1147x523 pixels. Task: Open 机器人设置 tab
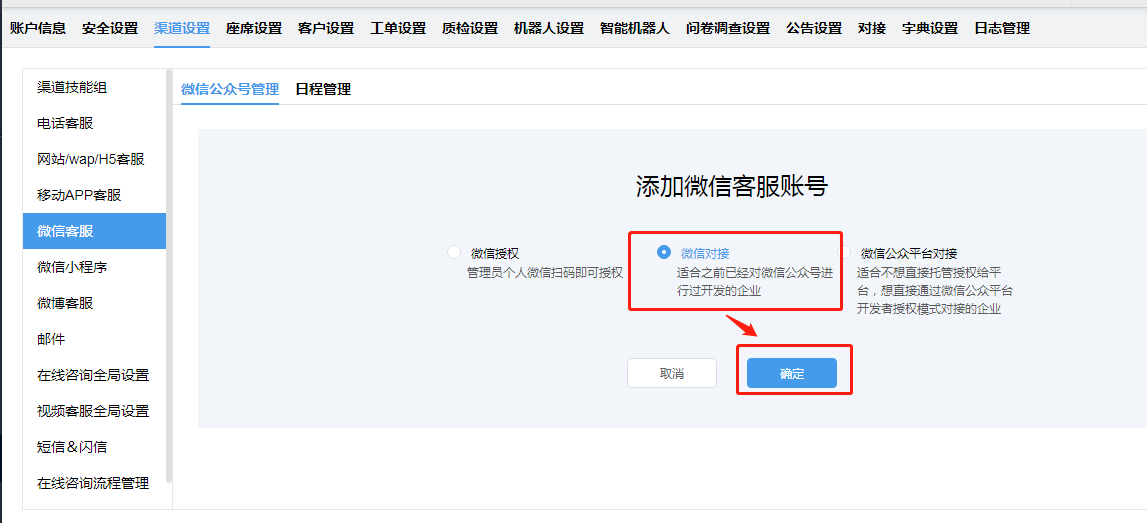[549, 29]
